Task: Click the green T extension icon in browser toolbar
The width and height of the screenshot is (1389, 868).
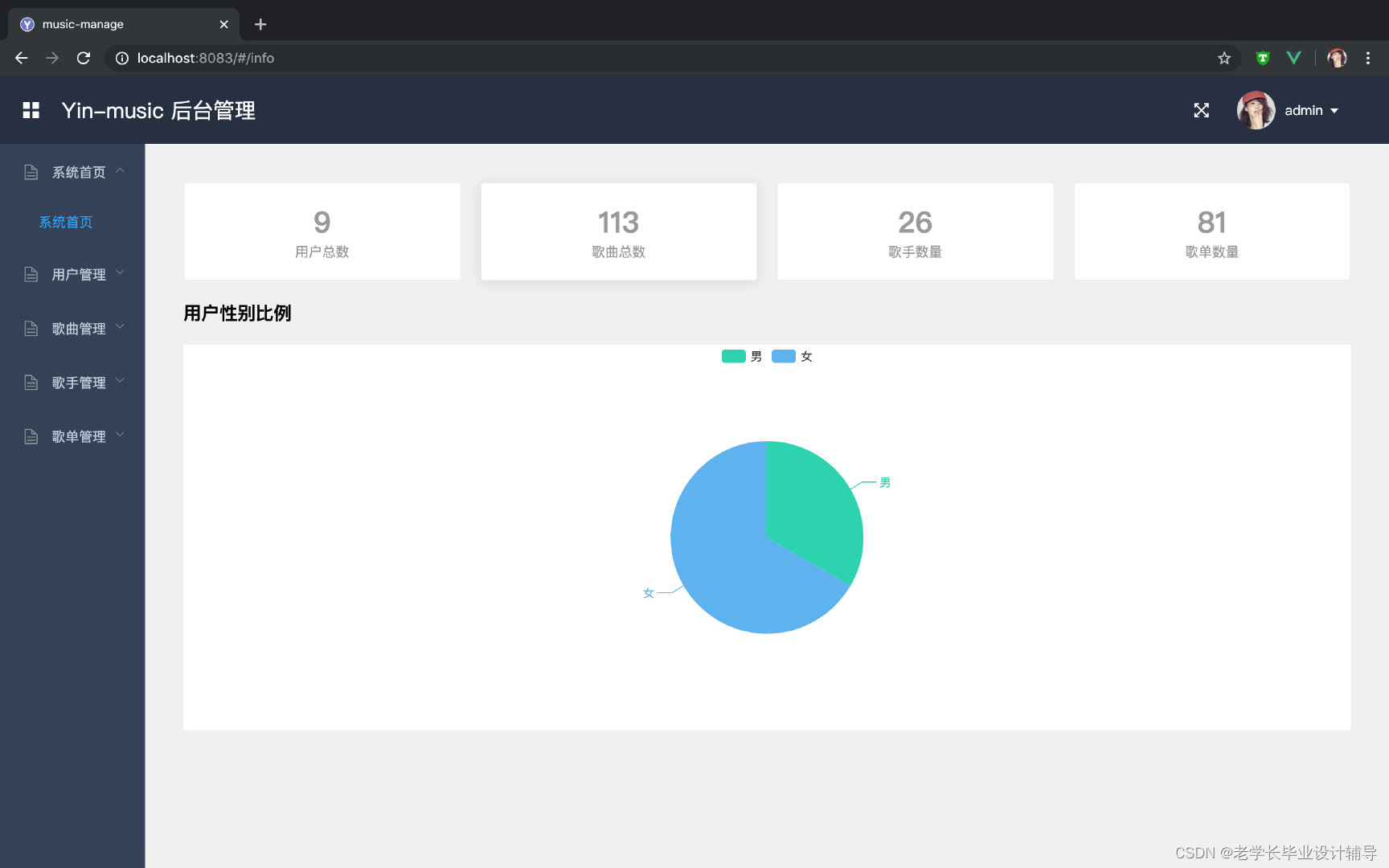Action: 1262,58
